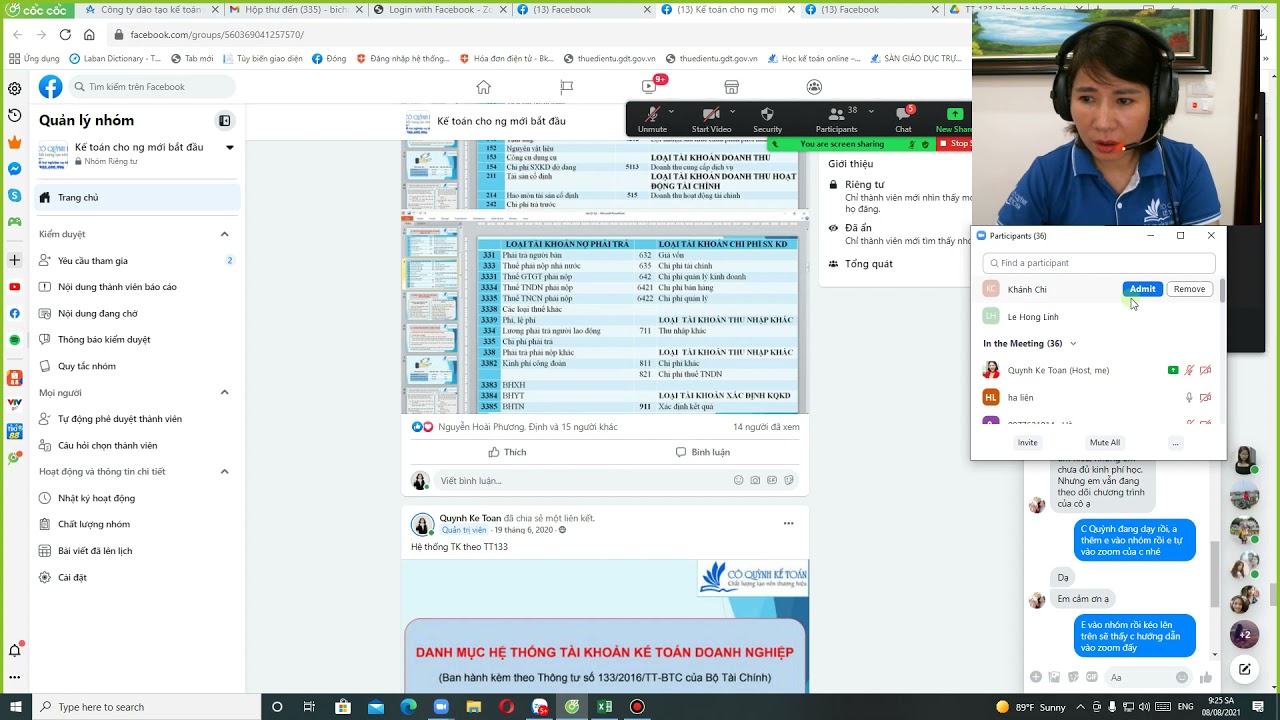Viewport: 1280px width, 720px height.
Task: Add a new app to Coc Coc sidebar
Action: (14, 260)
